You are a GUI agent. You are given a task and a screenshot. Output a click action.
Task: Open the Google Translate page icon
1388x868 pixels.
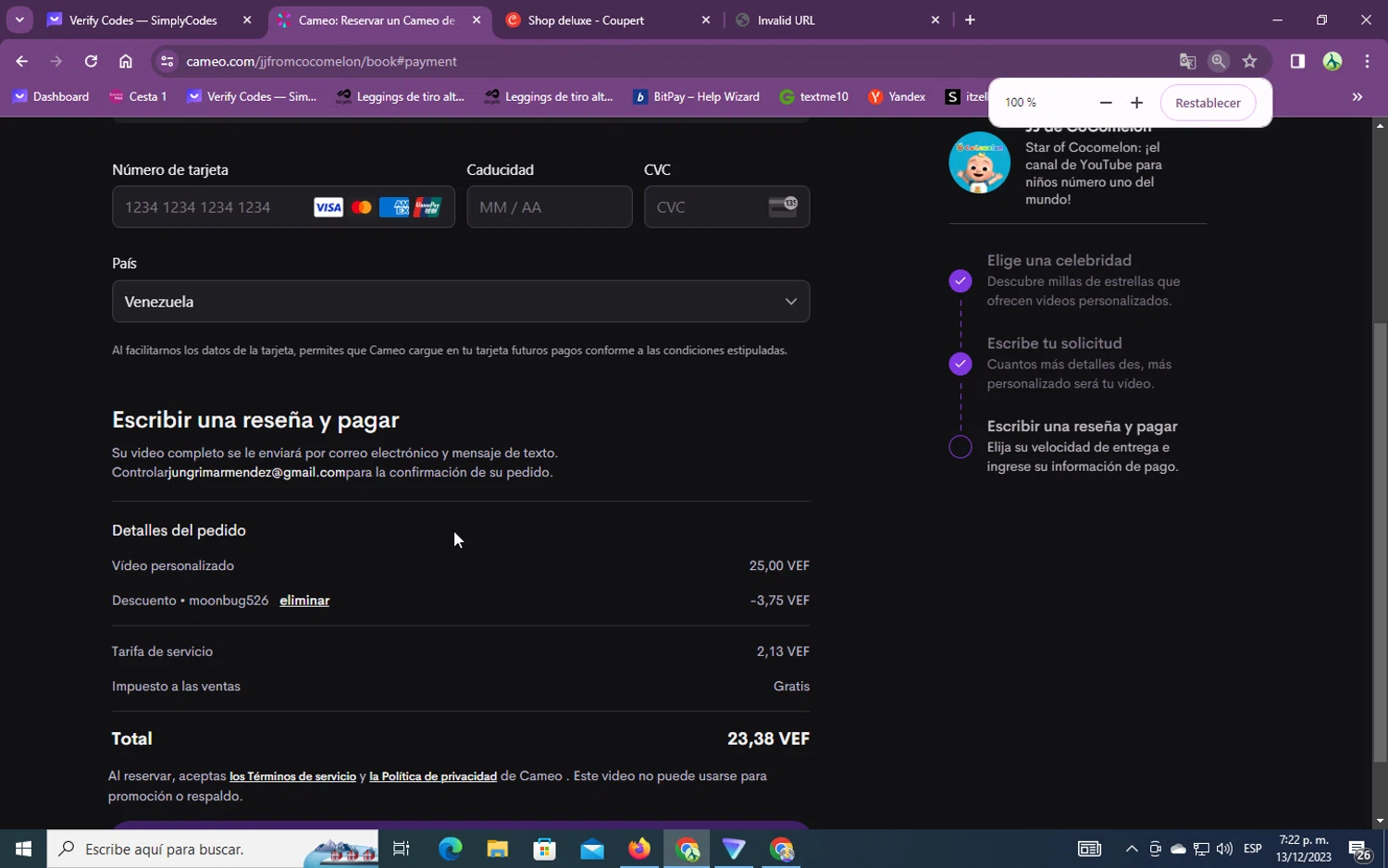coord(1187,61)
